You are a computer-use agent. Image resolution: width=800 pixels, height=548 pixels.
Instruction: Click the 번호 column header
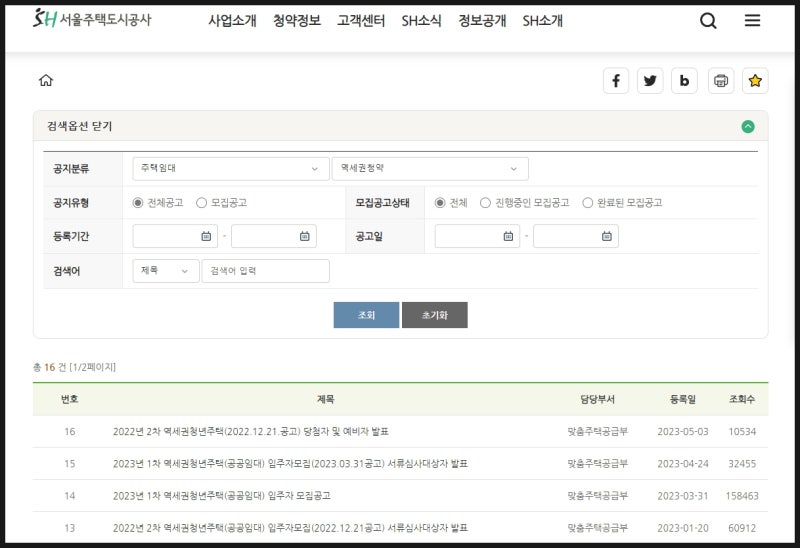point(69,400)
